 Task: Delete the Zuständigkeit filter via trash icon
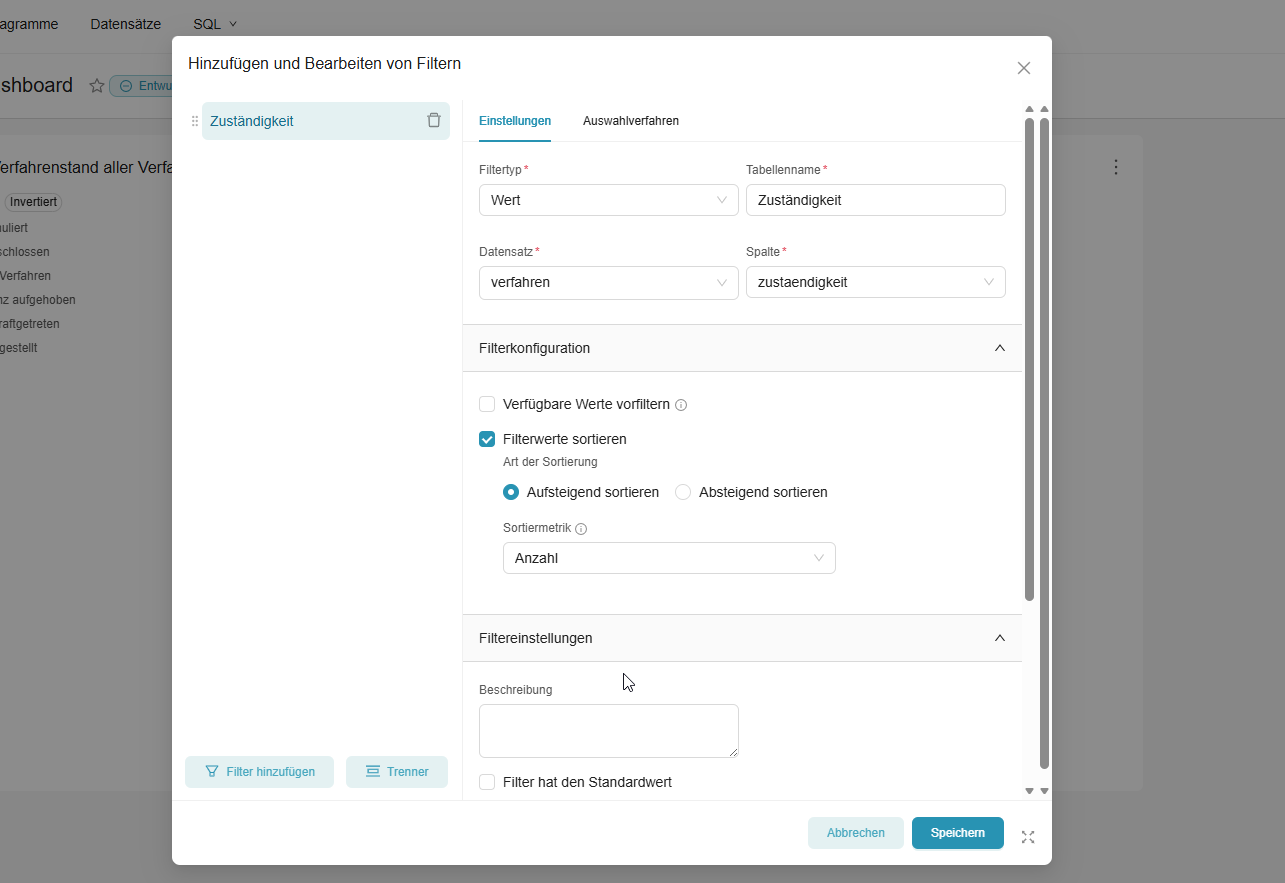point(433,120)
